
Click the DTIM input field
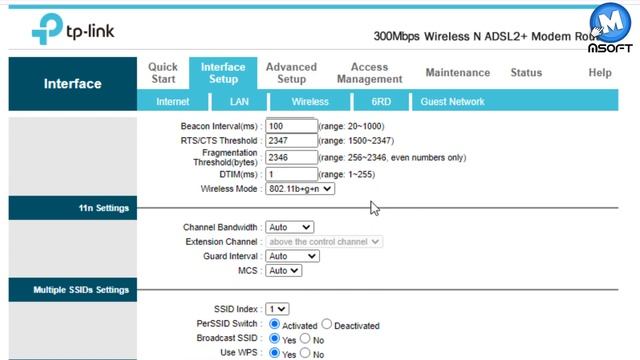point(291,174)
